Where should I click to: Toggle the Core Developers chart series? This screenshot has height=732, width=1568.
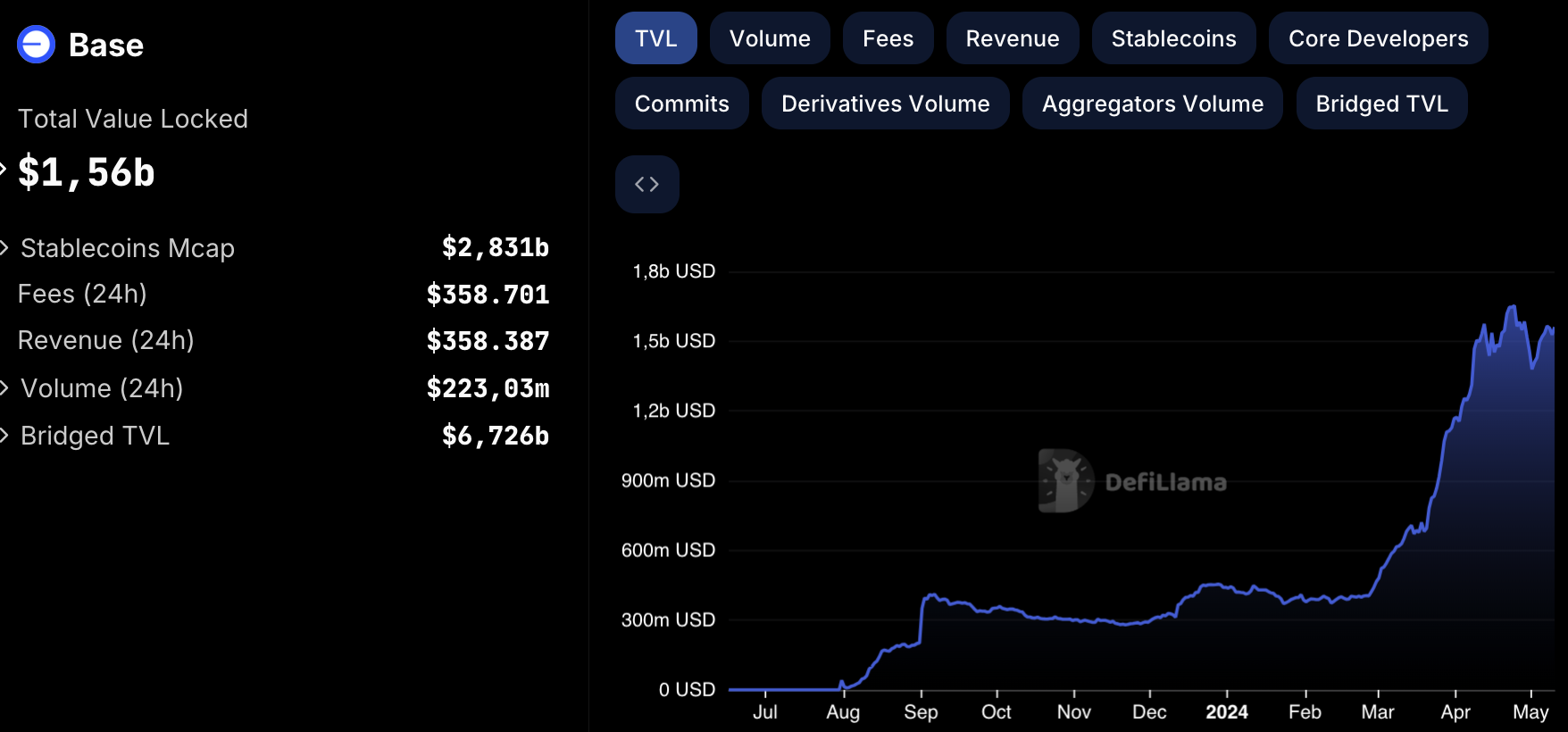click(x=1379, y=38)
